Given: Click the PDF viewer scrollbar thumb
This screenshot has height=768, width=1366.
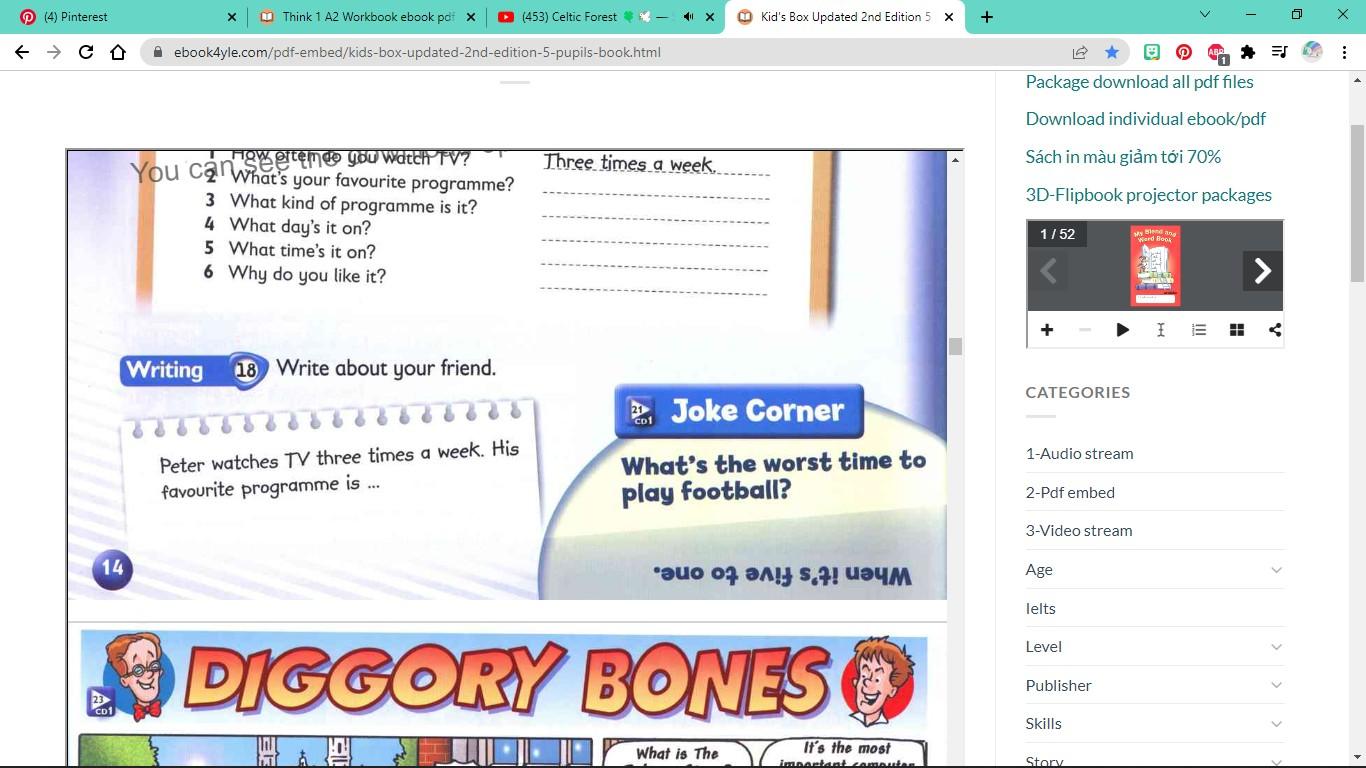Looking at the screenshot, I should pos(955,346).
